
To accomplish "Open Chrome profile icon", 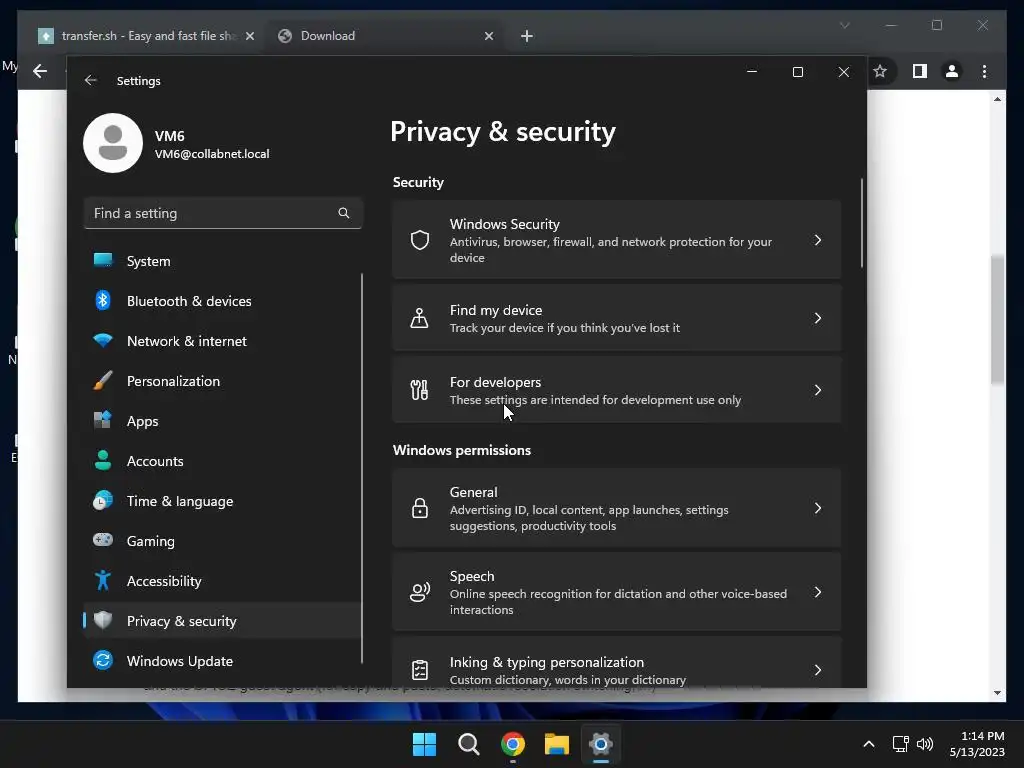I will tap(952, 71).
